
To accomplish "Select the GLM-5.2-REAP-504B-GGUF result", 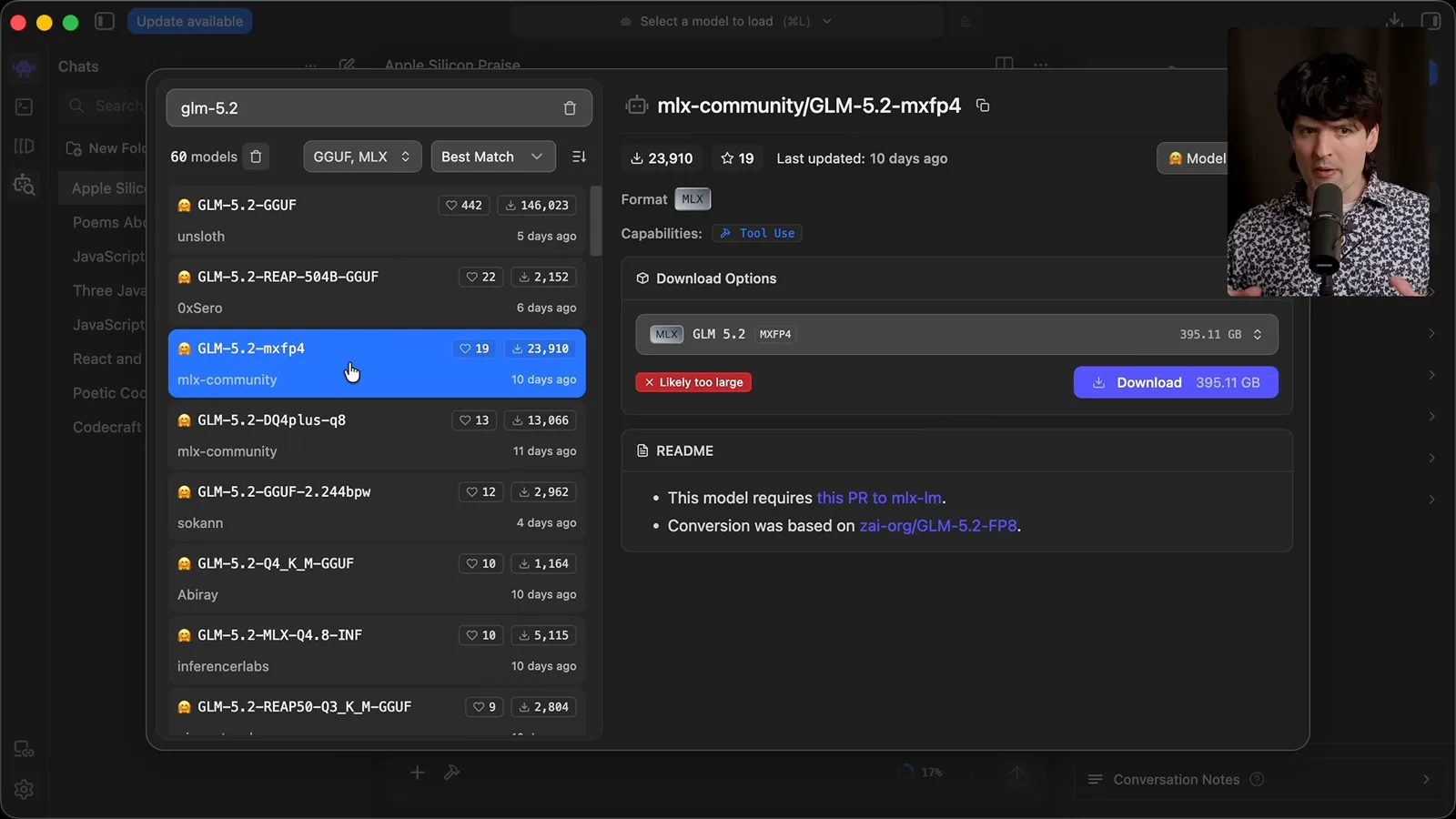I will click(x=377, y=292).
